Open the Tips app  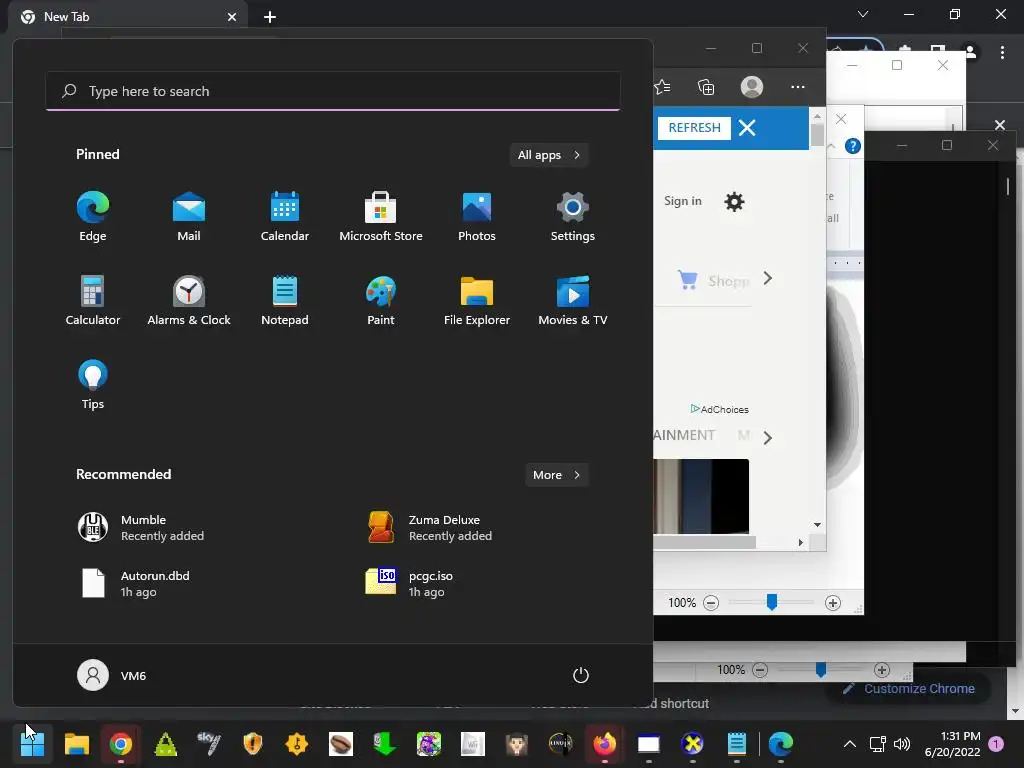pos(93,385)
